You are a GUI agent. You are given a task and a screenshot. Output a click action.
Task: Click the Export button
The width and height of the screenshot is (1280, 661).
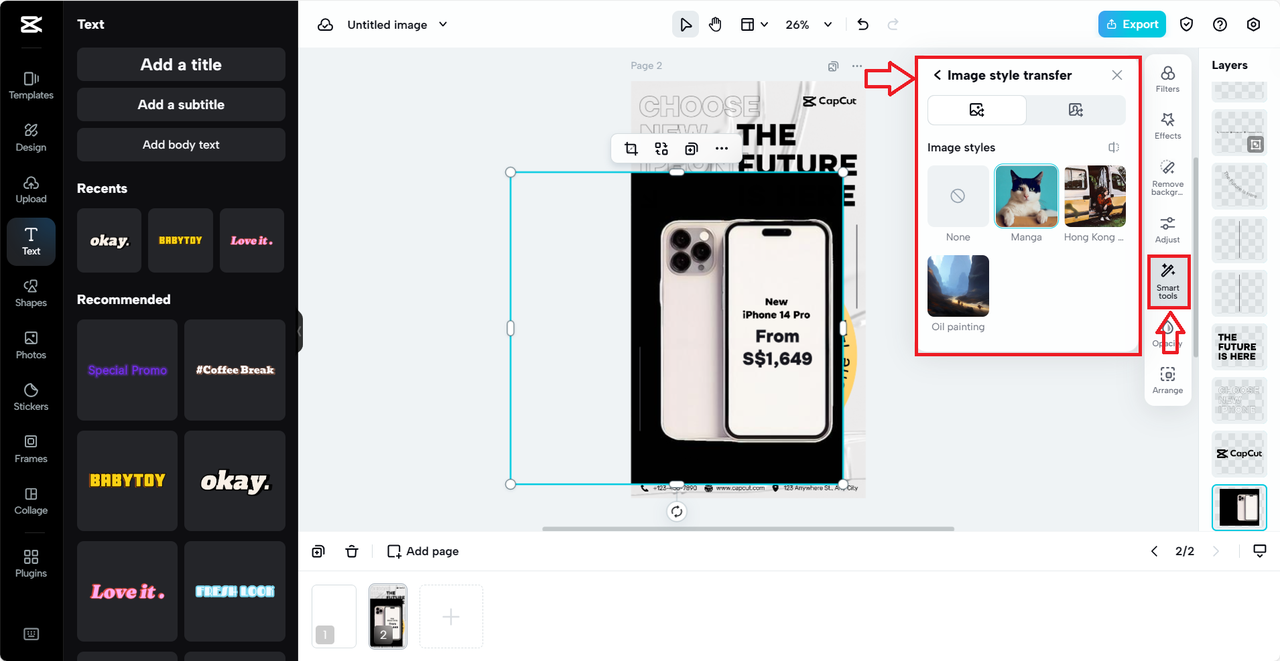1132,25
